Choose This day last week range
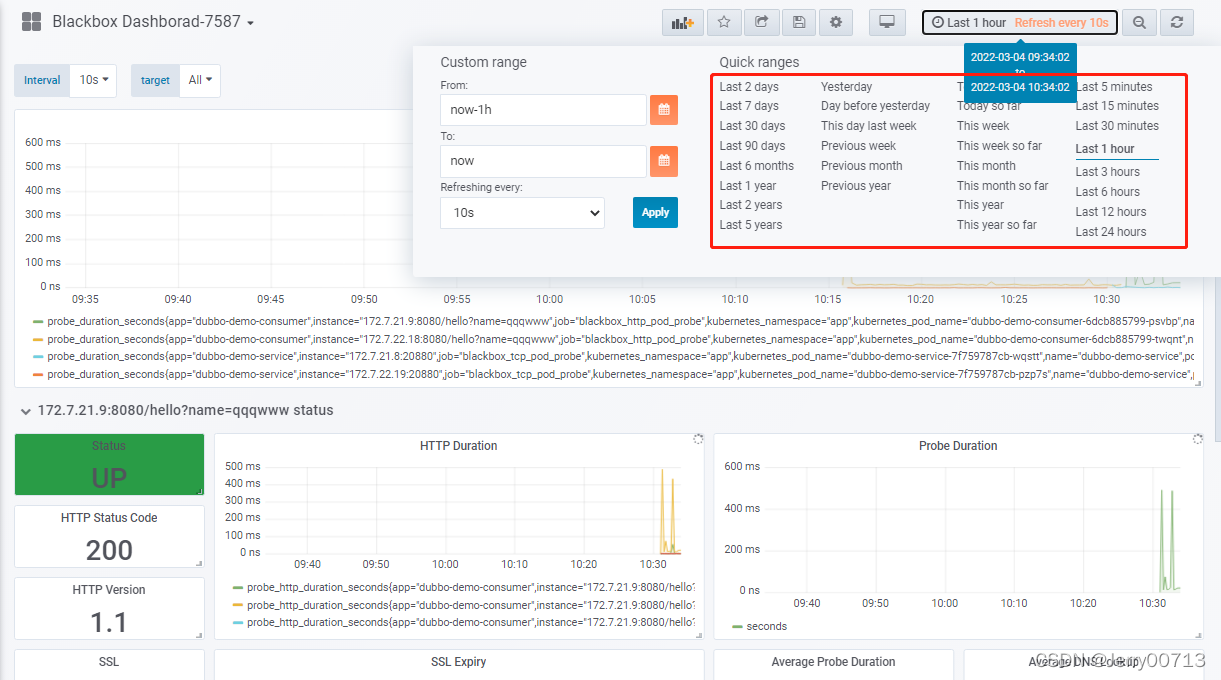 (x=869, y=126)
